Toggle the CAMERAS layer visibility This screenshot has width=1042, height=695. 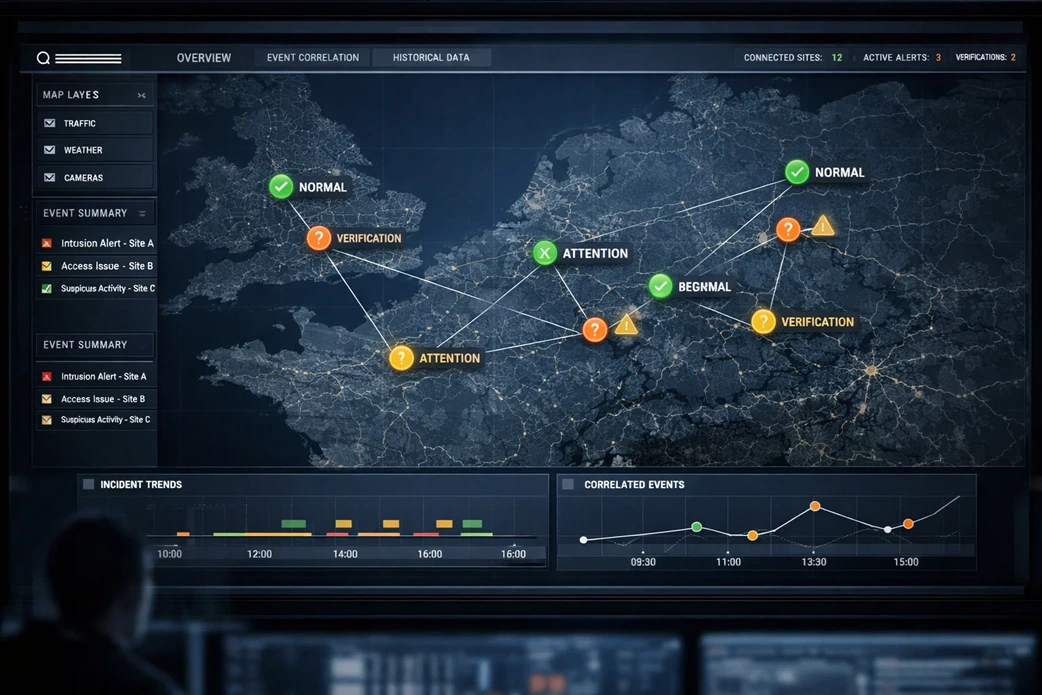coord(48,177)
